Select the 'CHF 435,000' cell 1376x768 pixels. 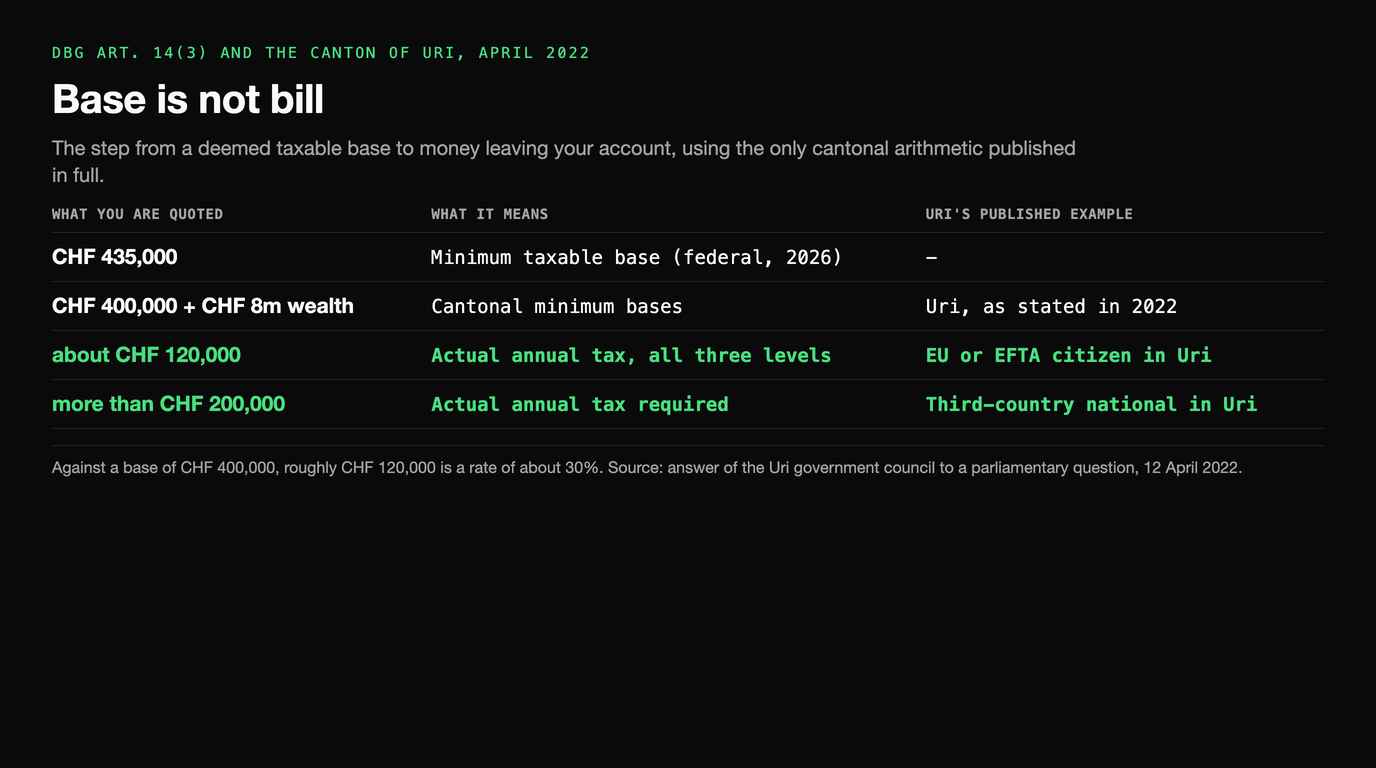tap(114, 257)
